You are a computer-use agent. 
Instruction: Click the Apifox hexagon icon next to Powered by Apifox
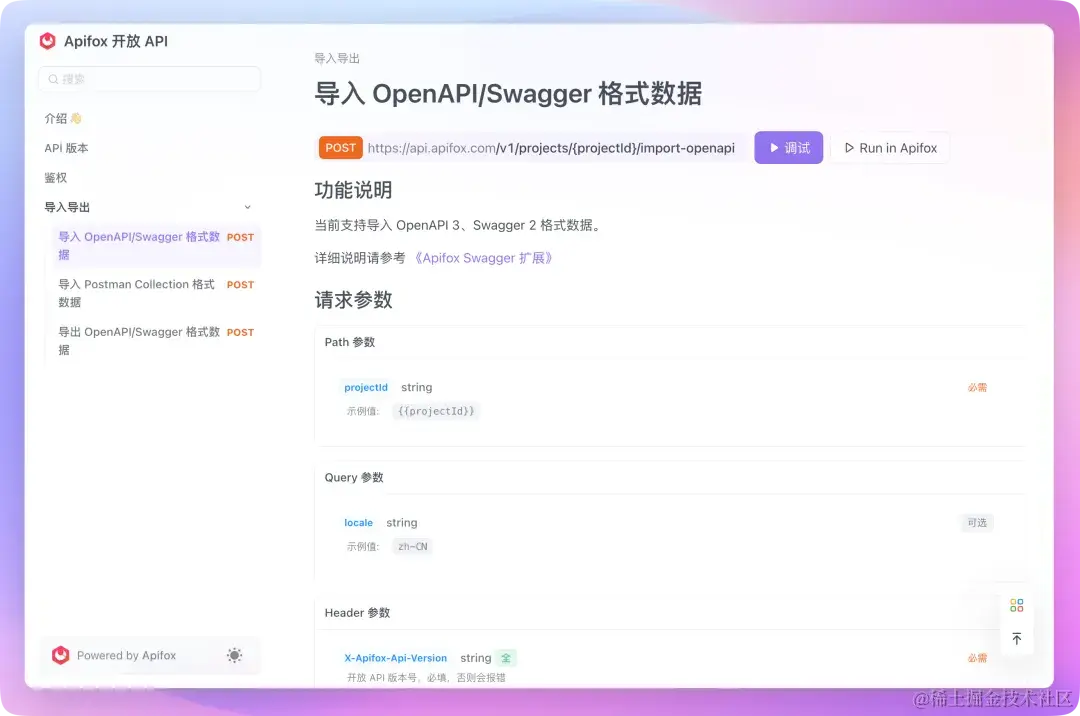[x=60, y=655]
